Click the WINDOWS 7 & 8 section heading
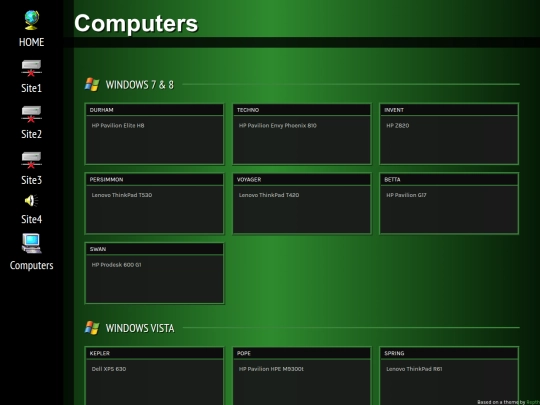 click(139, 85)
